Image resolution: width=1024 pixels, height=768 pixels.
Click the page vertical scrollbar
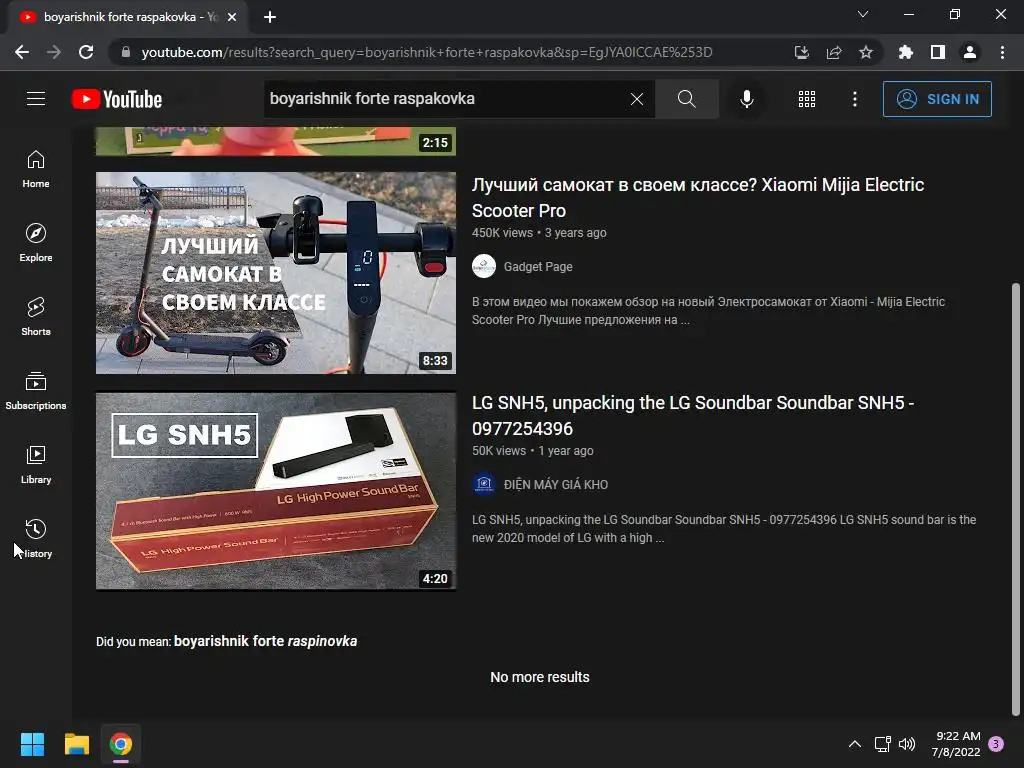(x=1016, y=500)
